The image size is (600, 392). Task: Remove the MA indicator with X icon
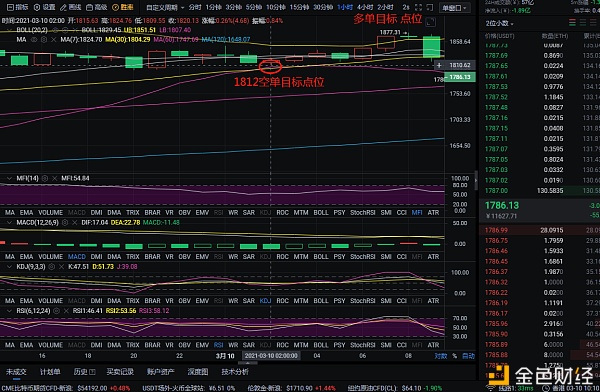pos(54,39)
